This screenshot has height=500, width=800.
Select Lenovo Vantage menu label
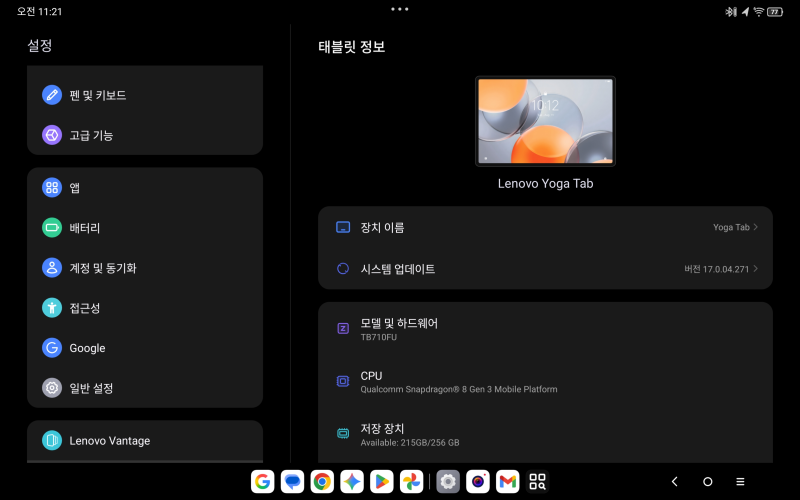pyautogui.click(x=110, y=440)
